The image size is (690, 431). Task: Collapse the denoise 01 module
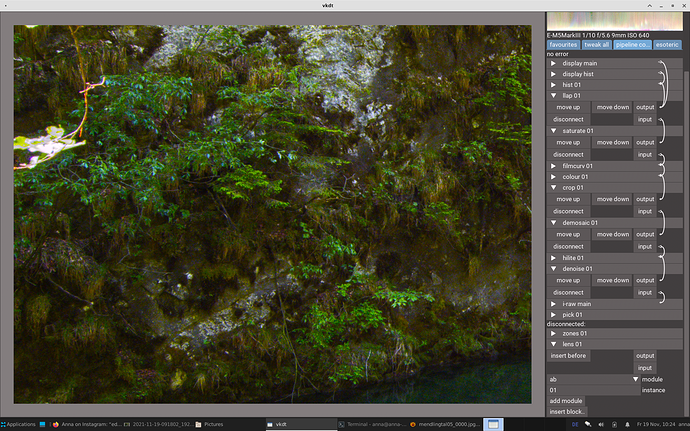554,269
